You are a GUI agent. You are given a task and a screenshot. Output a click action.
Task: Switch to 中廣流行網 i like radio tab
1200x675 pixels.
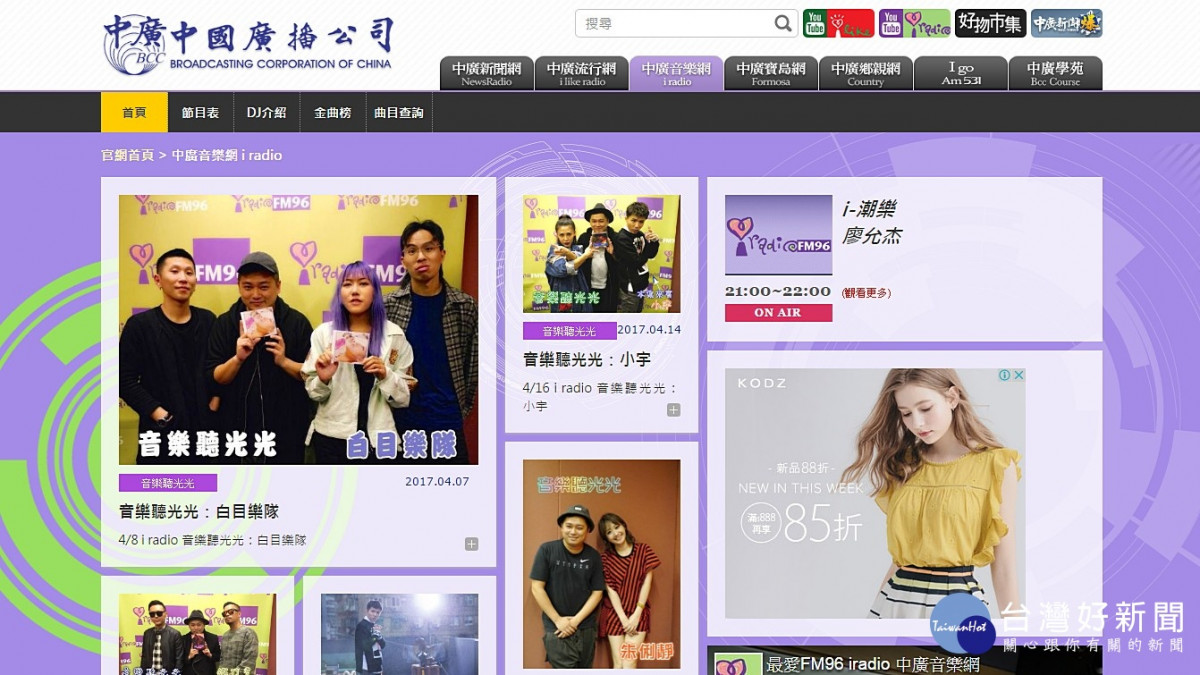pyautogui.click(x=582, y=73)
